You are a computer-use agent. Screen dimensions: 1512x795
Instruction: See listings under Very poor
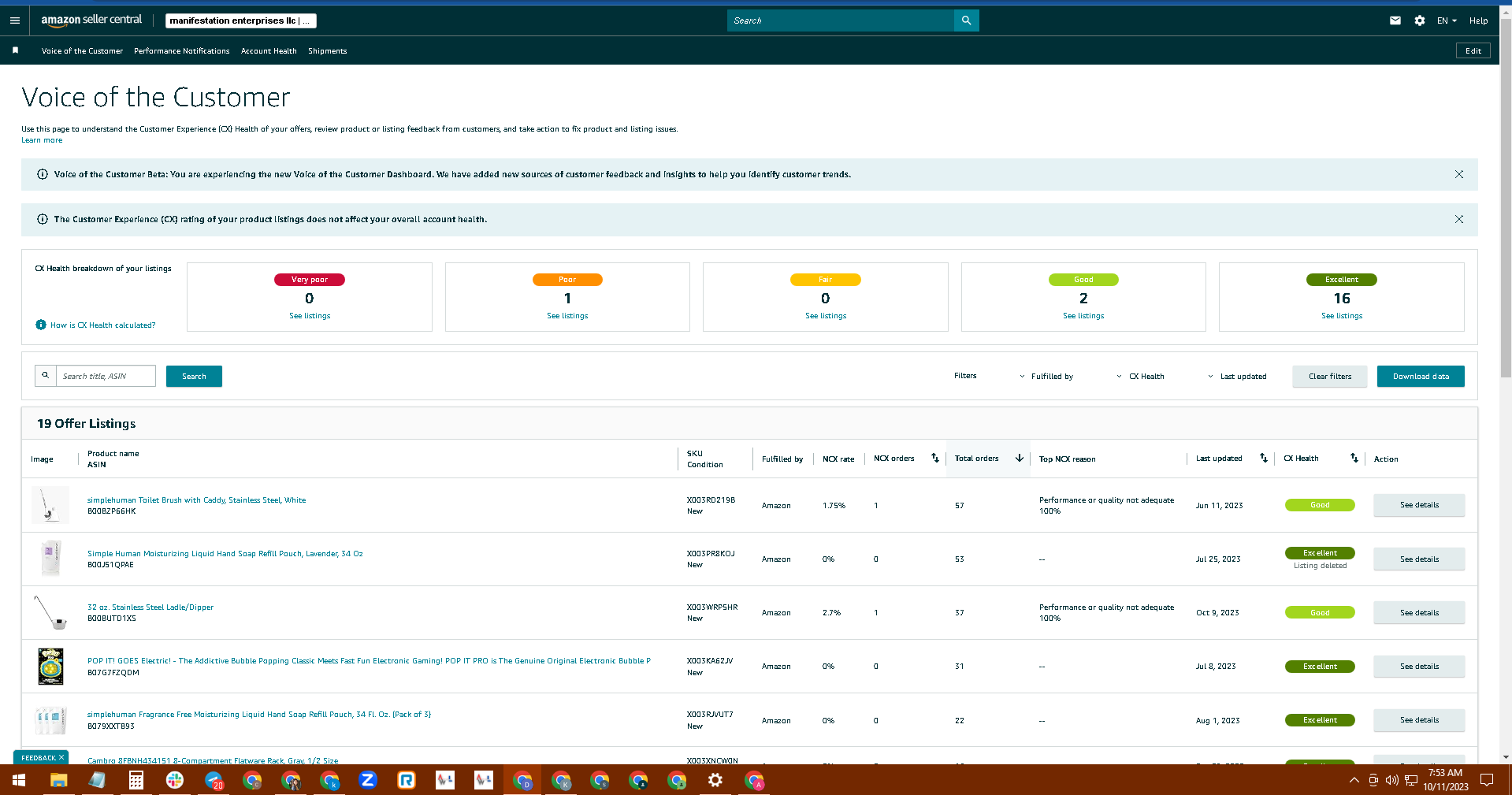click(x=310, y=316)
